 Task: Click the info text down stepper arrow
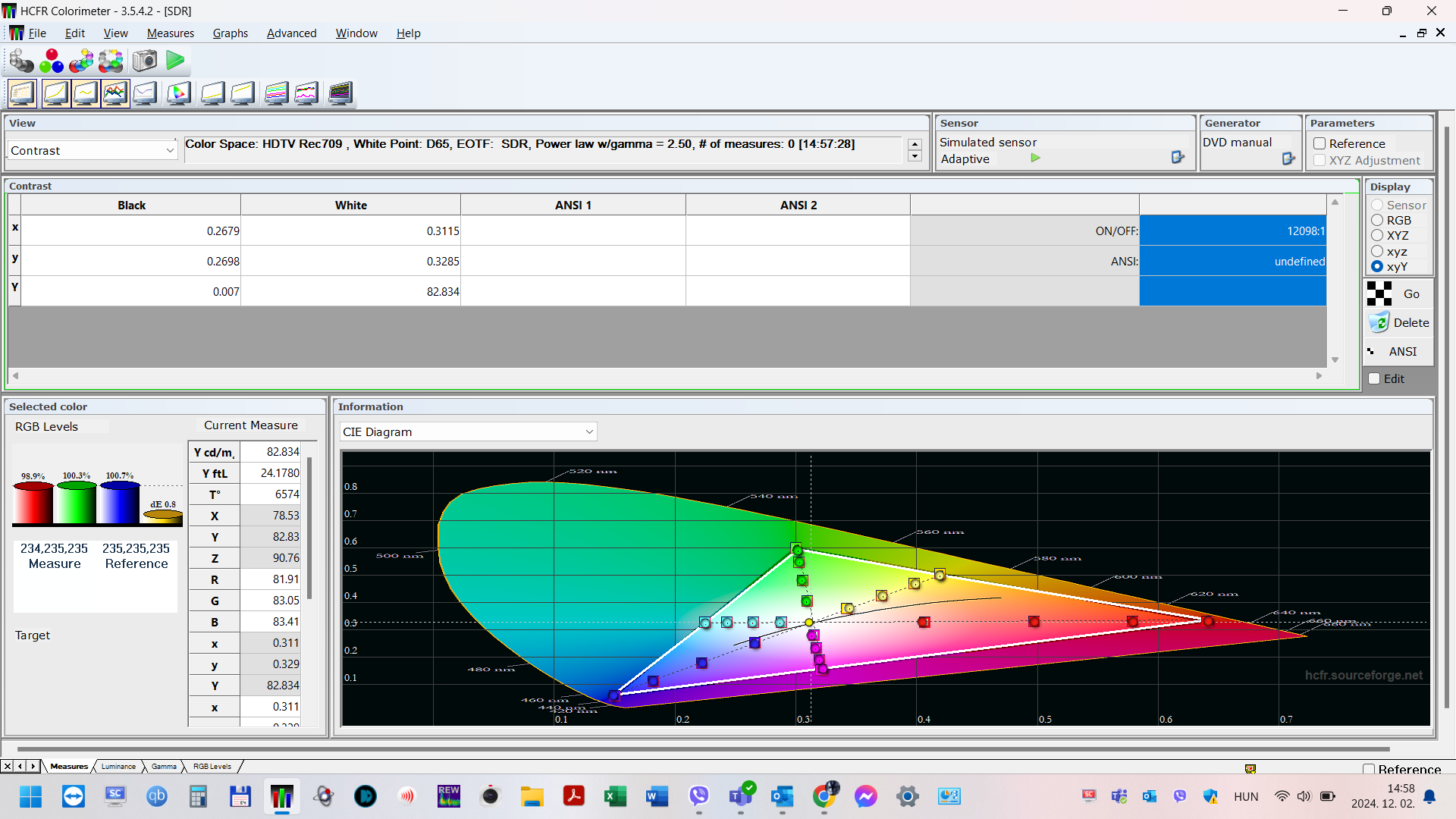[915, 156]
